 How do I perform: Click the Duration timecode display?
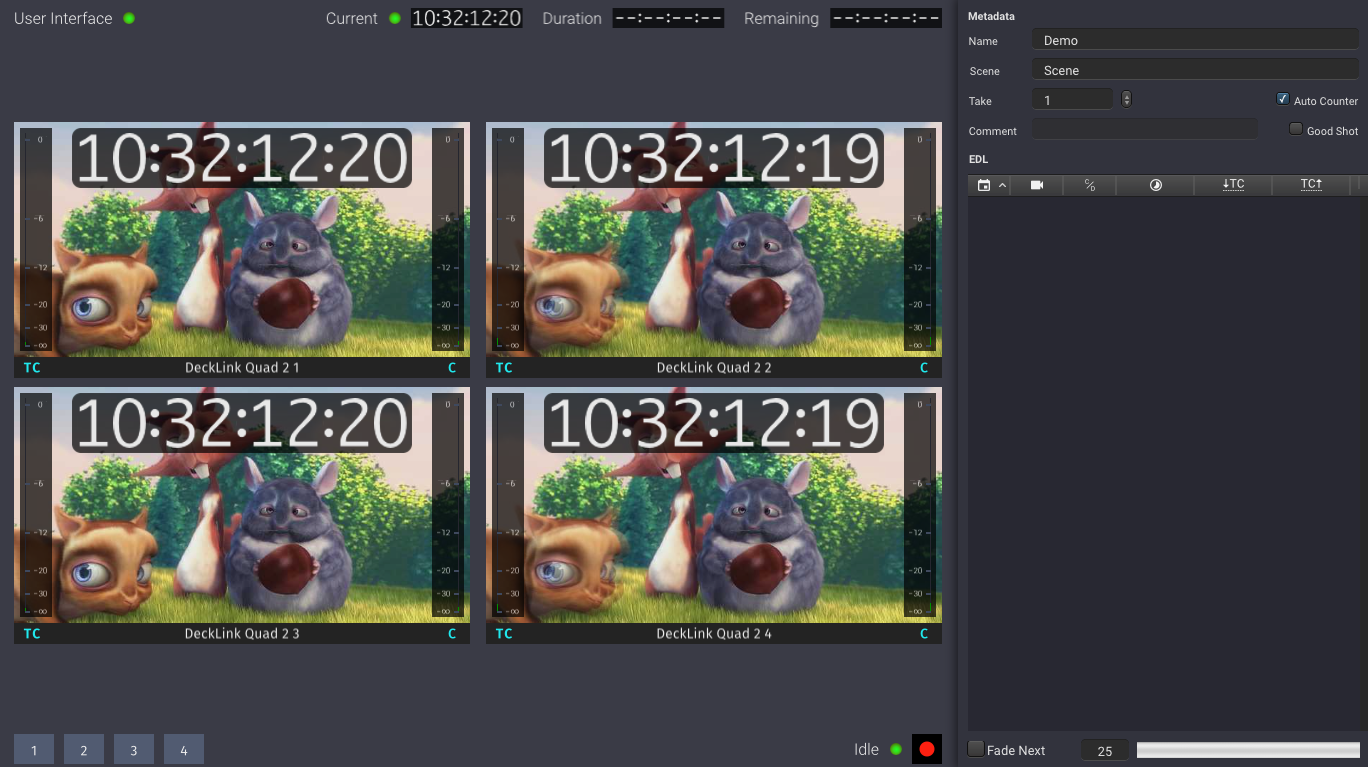(668, 18)
